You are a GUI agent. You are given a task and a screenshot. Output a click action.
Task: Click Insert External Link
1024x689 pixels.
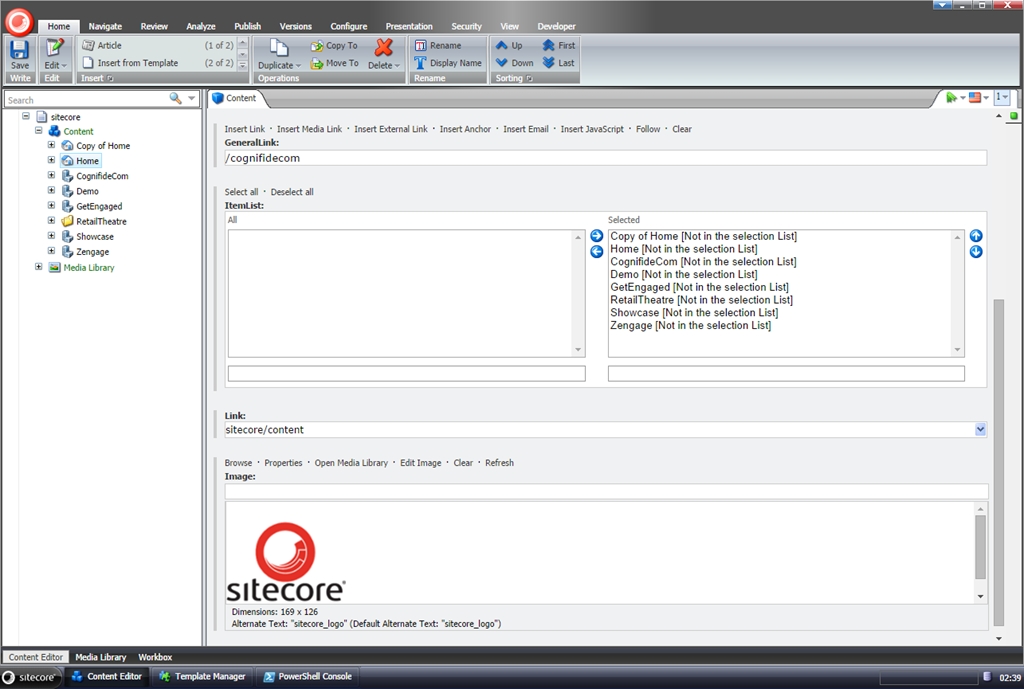click(x=391, y=129)
